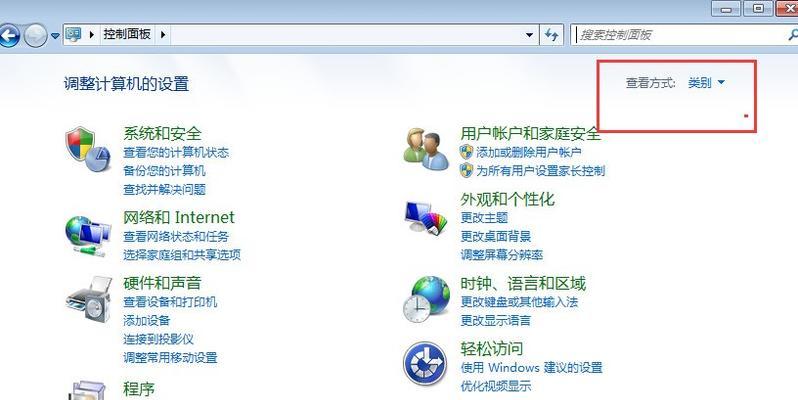Open the Hardware and Sound printer icon
Viewport: 798px width, 400px height.
click(x=89, y=300)
